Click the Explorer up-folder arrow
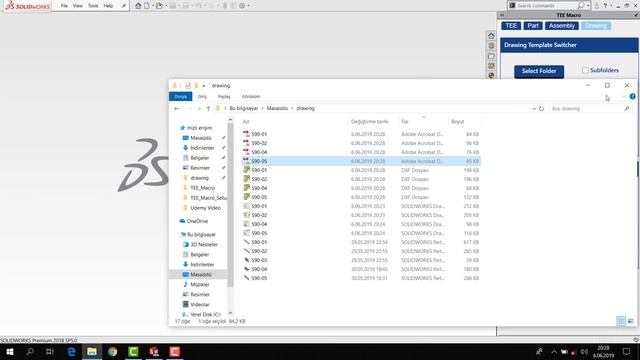 point(208,109)
